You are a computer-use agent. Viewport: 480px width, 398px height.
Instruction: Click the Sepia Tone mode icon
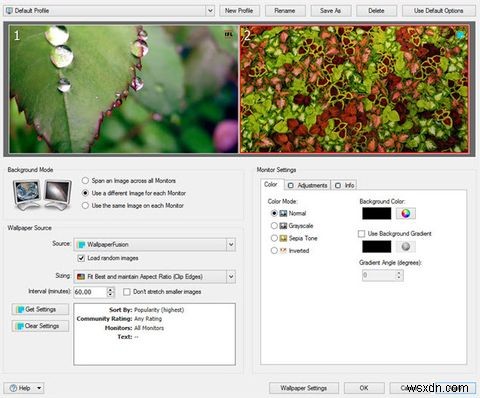[283, 238]
